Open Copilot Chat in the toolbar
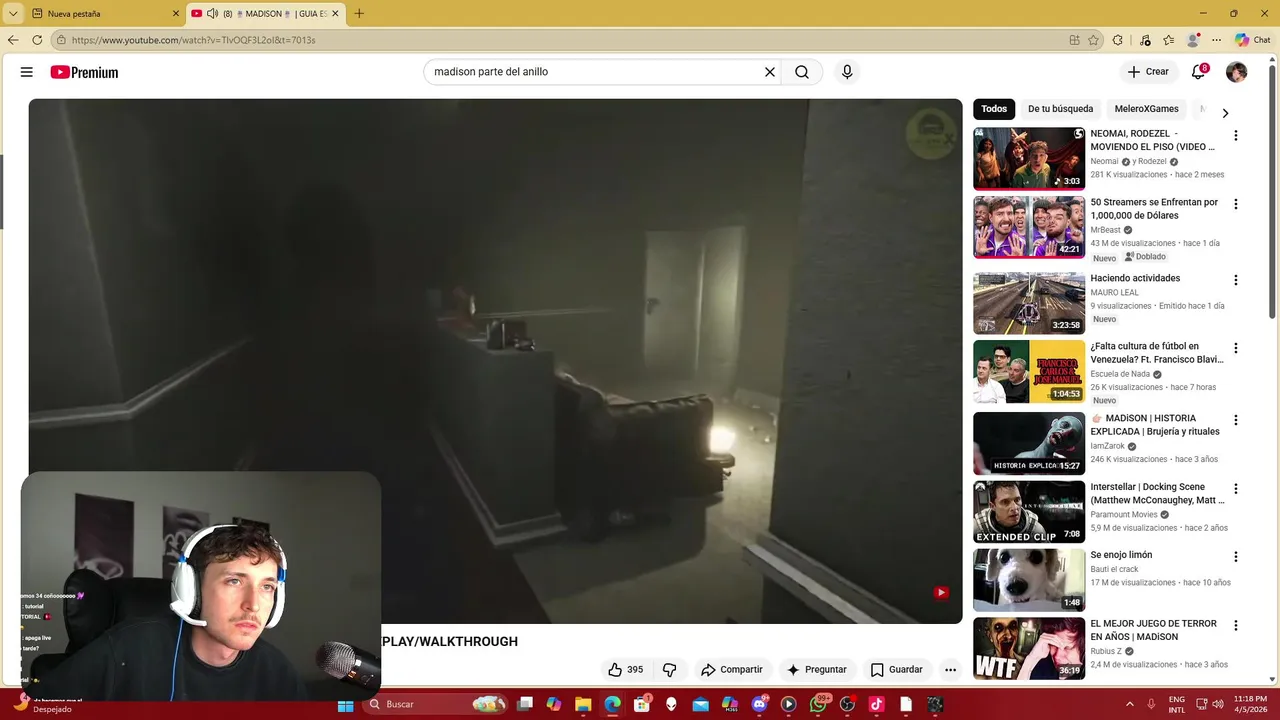This screenshot has width=1280, height=720. (1252, 40)
